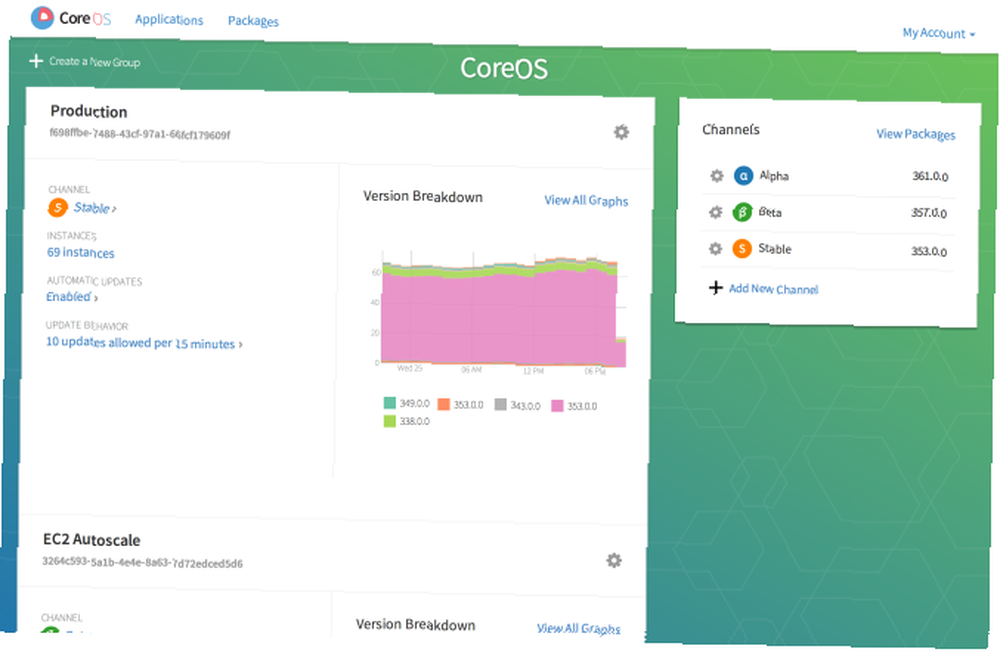Viewport: 1000px width, 652px height.
Task: Click the Channels panel heading
Action: [x=731, y=130]
